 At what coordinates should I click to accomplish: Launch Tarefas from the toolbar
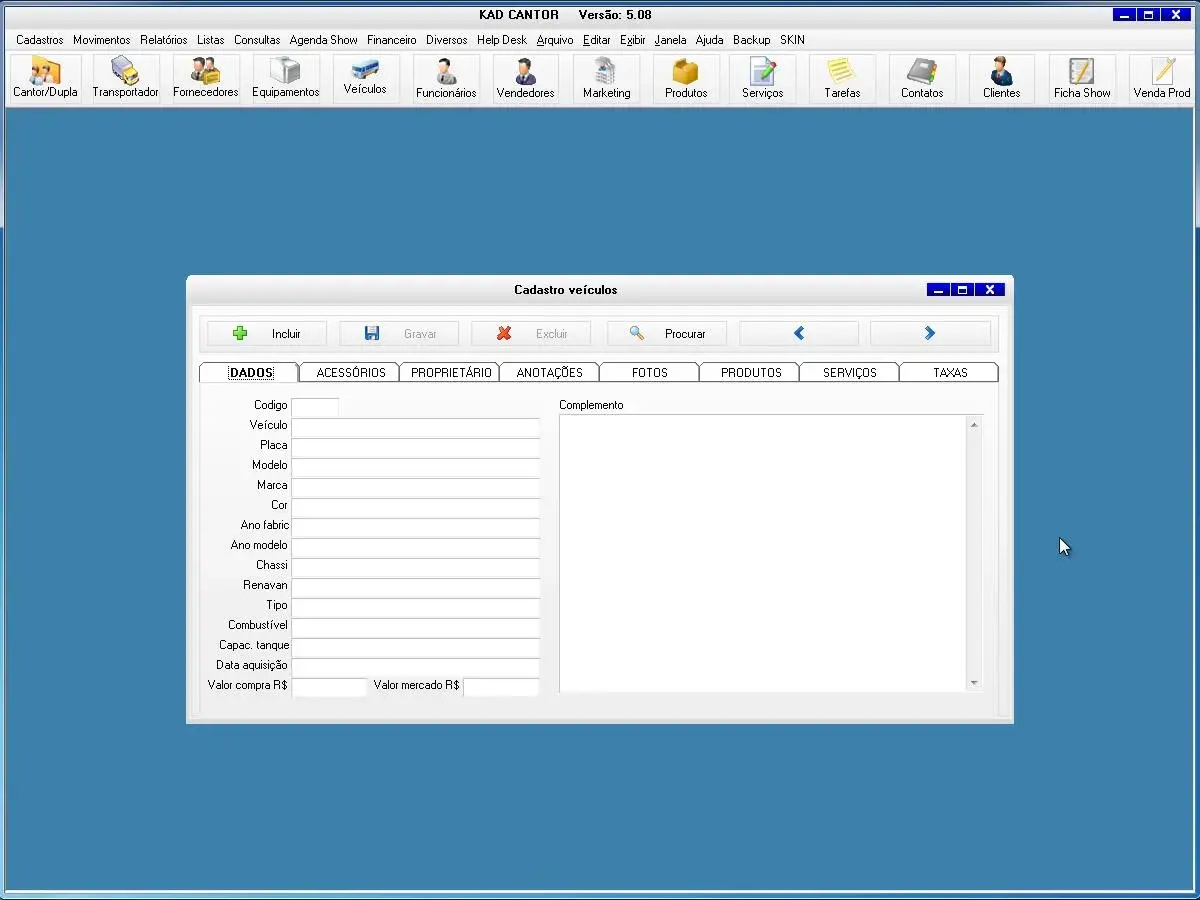(842, 78)
